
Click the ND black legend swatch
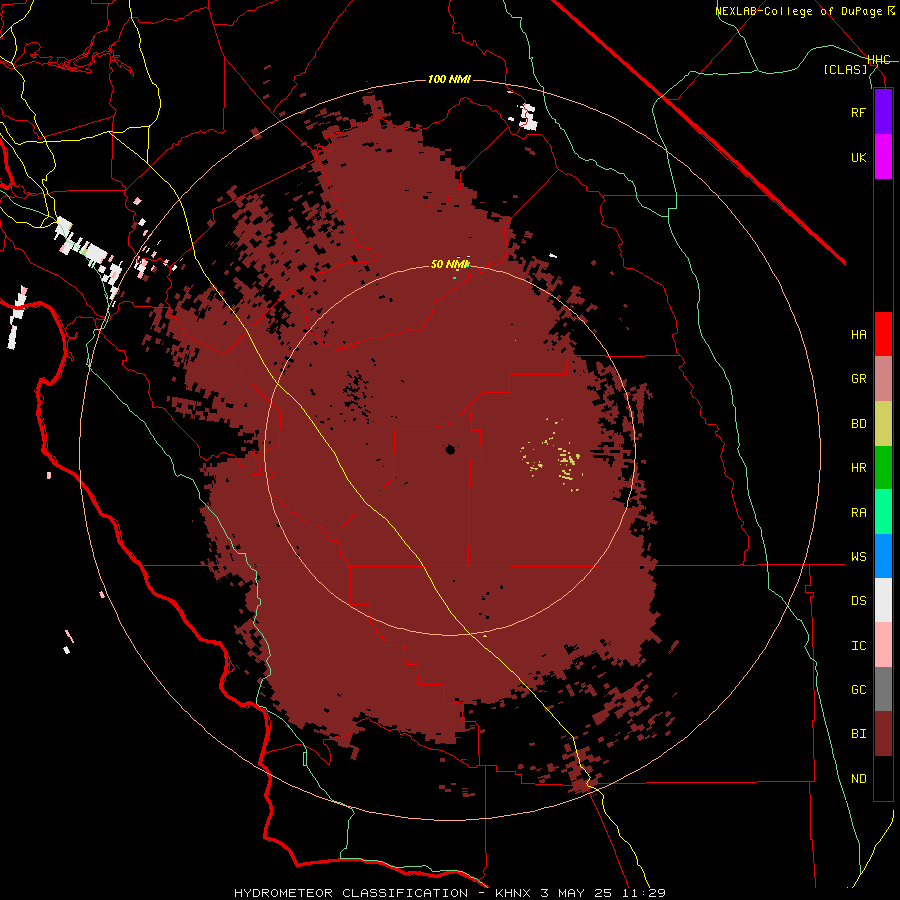883,778
